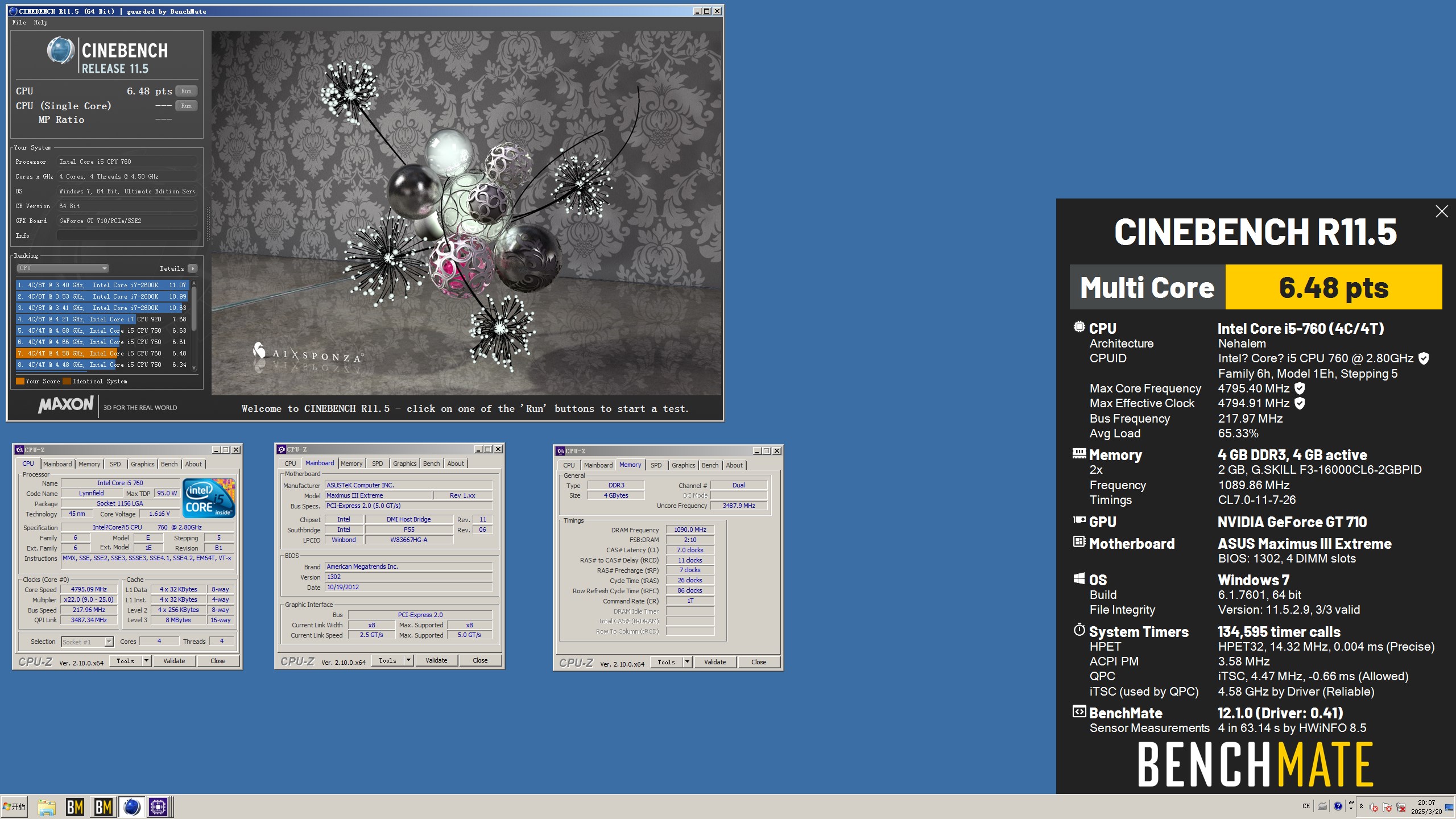Switch to CPU-Z via its purple chip taskbar icon

click(x=158, y=807)
